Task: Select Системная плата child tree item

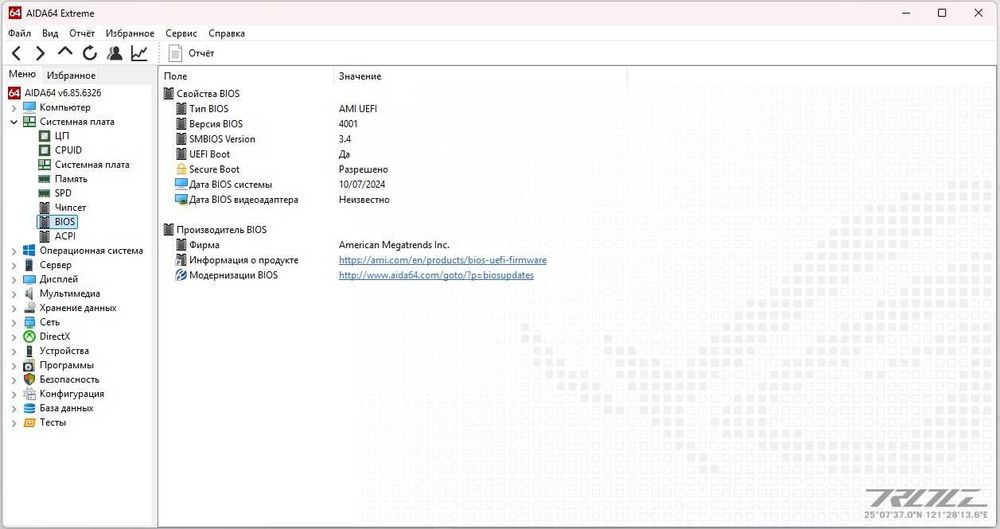Action: (x=92, y=165)
